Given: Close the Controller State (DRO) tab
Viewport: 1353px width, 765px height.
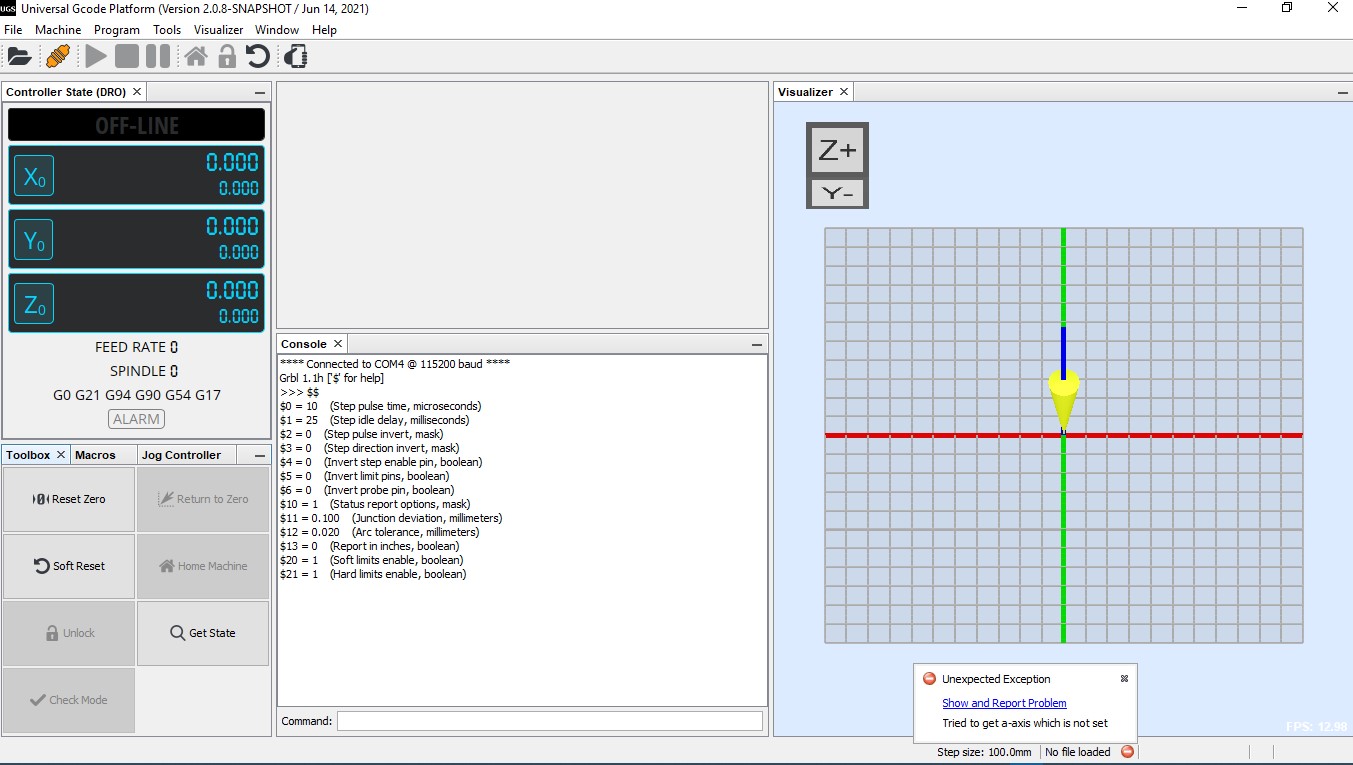Looking at the screenshot, I should [x=137, y=92].
